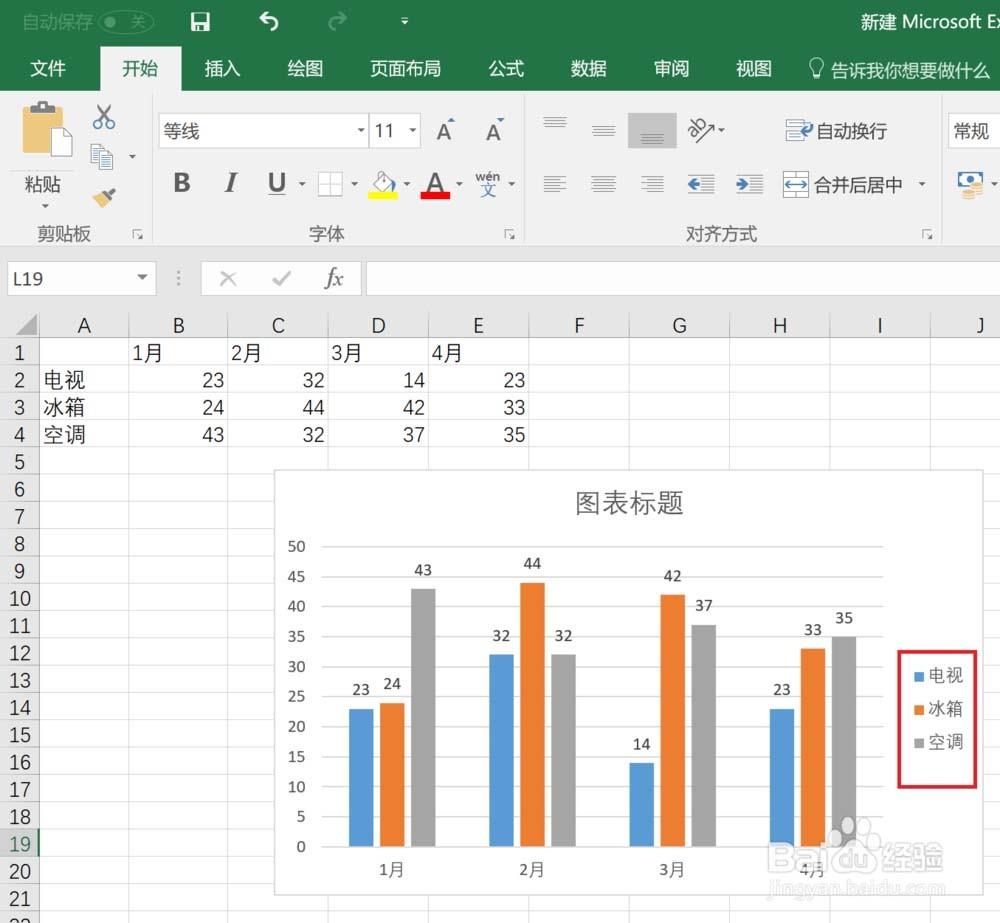Open the font size 11 dropdown
1000x923 pixels.
coord(413,130)
